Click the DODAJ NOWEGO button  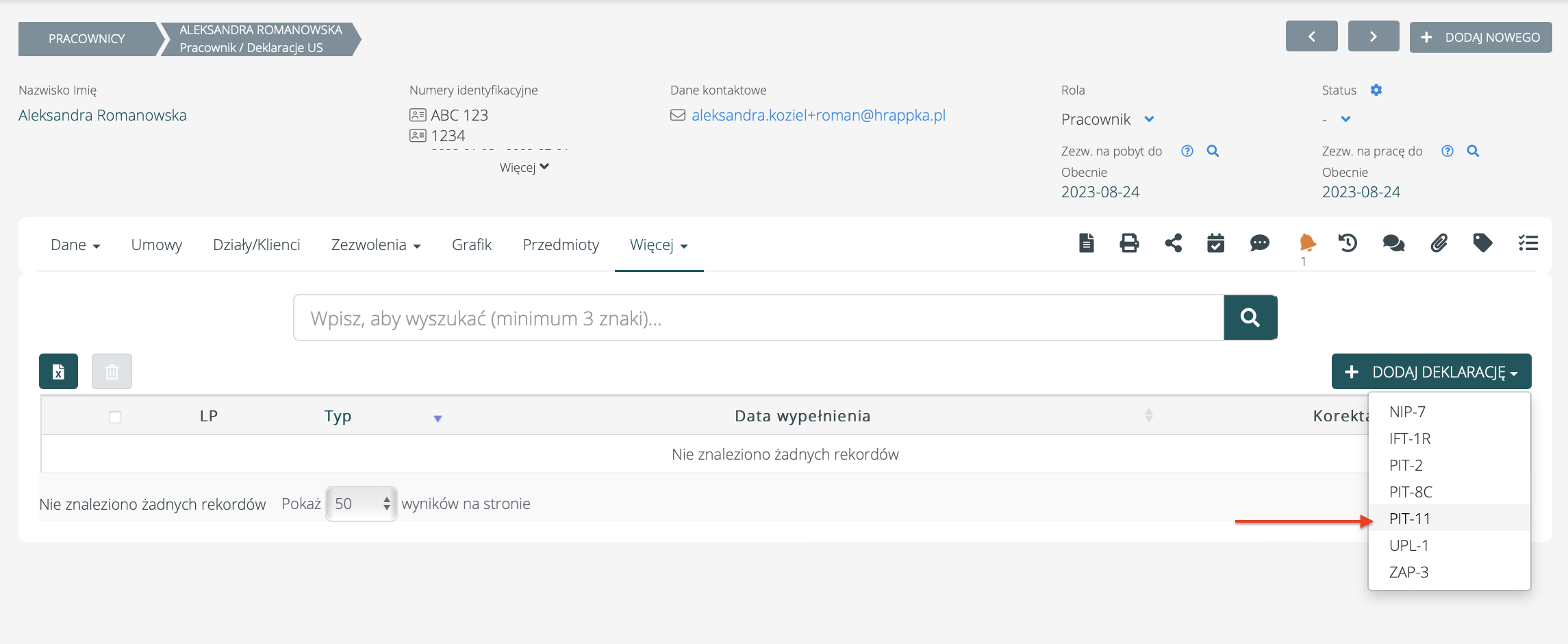point(1480,37)
